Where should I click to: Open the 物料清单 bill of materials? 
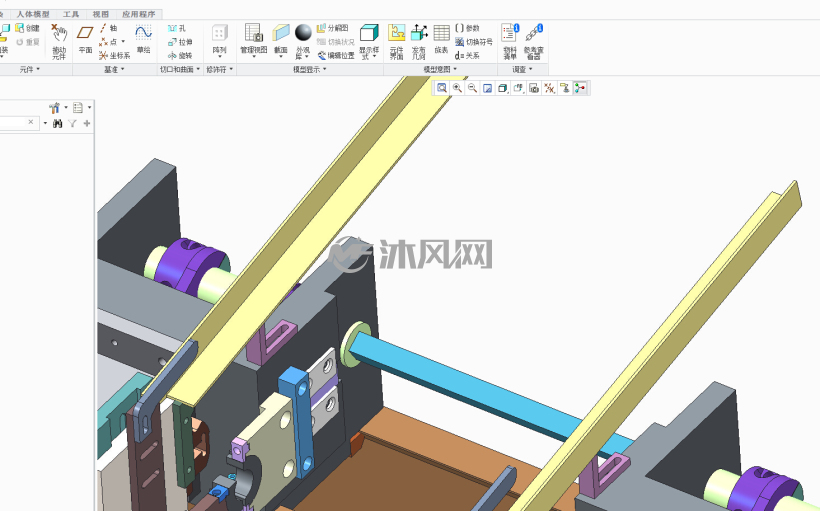tap(510, 41)
